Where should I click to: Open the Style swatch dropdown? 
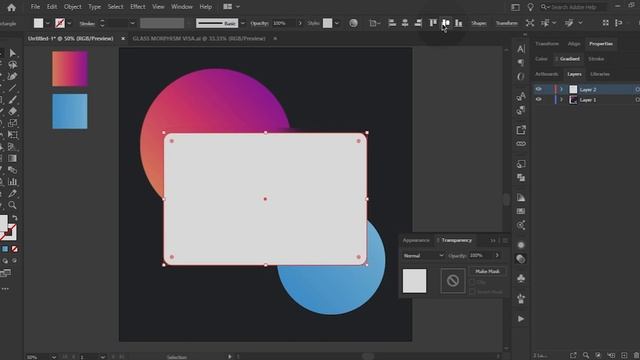(337, 23)
